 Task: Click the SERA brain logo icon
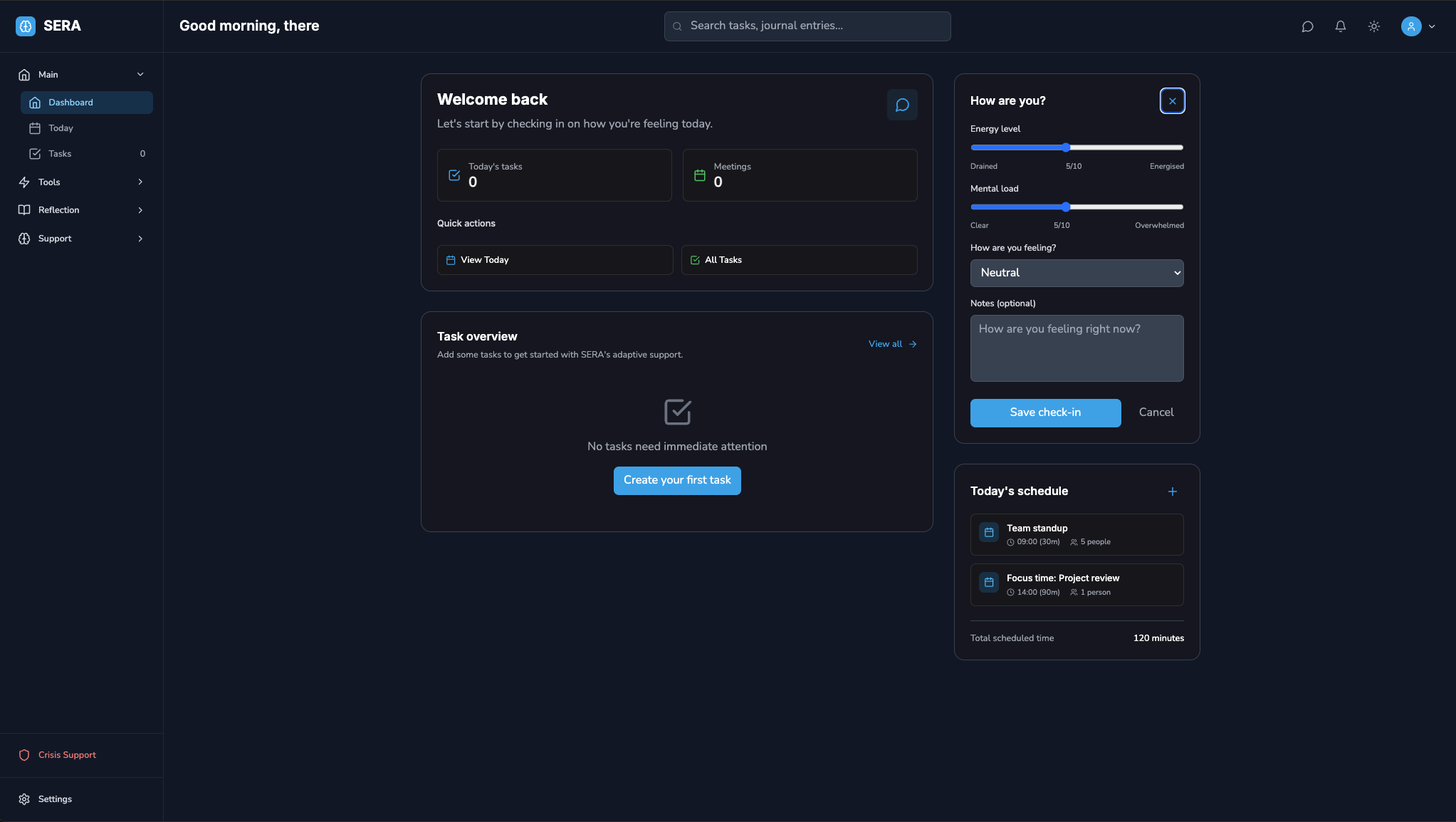pyautogui.click(x=26, y=26)
